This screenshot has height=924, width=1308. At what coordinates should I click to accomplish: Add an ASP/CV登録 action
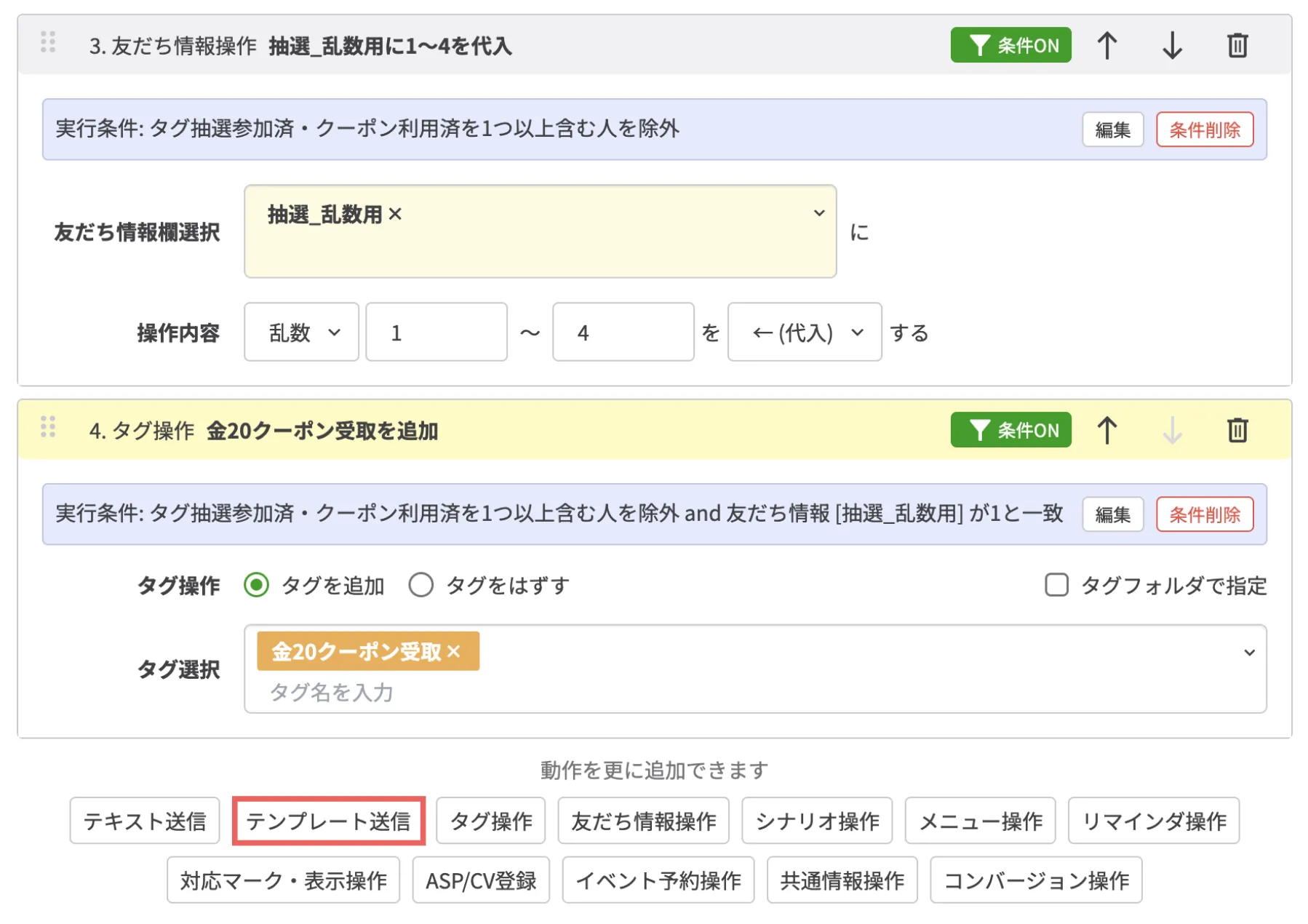[481, 880]
